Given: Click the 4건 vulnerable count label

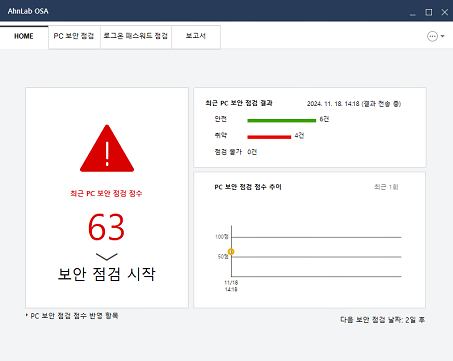Looking at the screenshot, I should tap(299, 136).
